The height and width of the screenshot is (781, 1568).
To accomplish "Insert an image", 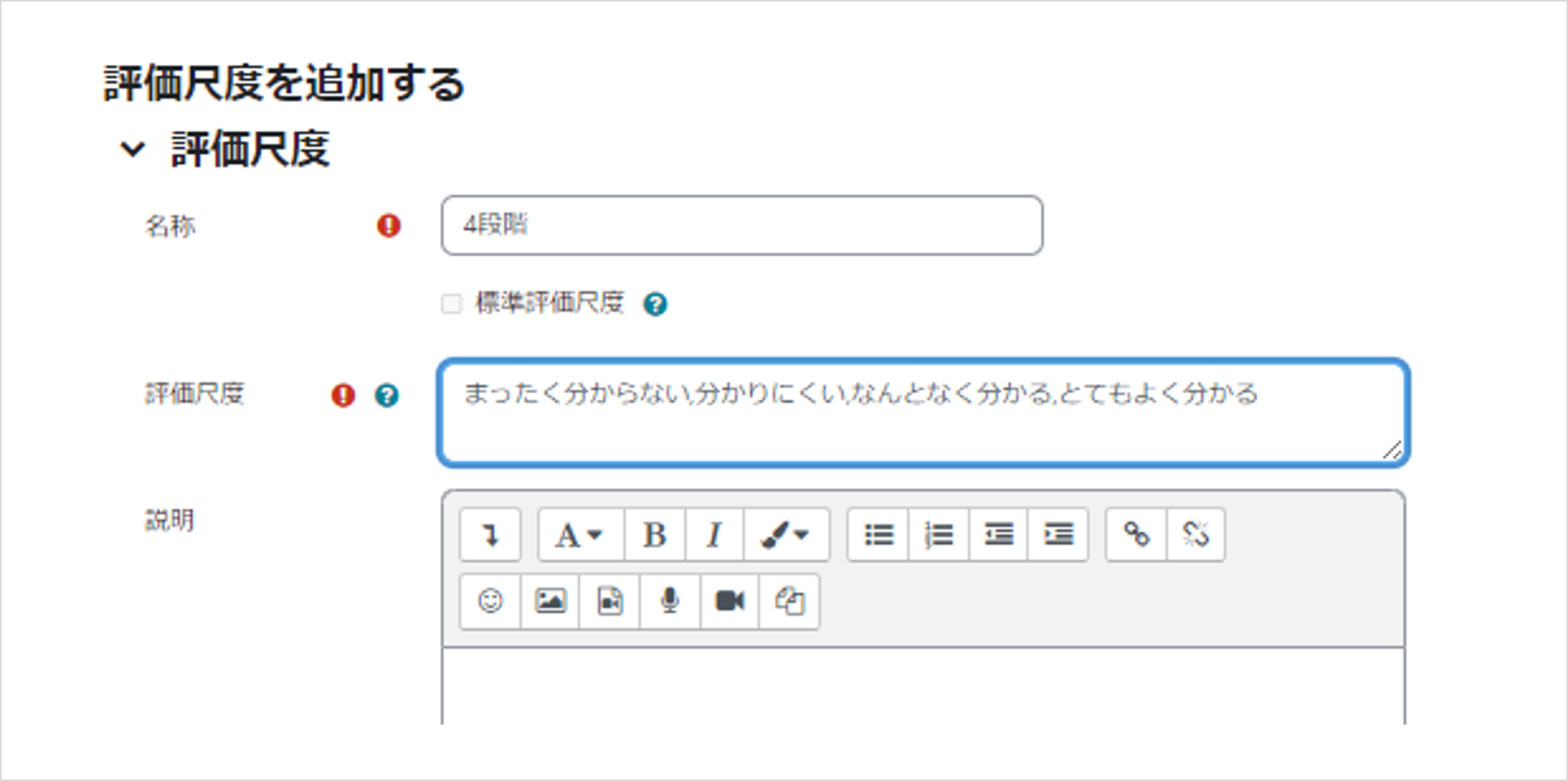I will 550,602.
